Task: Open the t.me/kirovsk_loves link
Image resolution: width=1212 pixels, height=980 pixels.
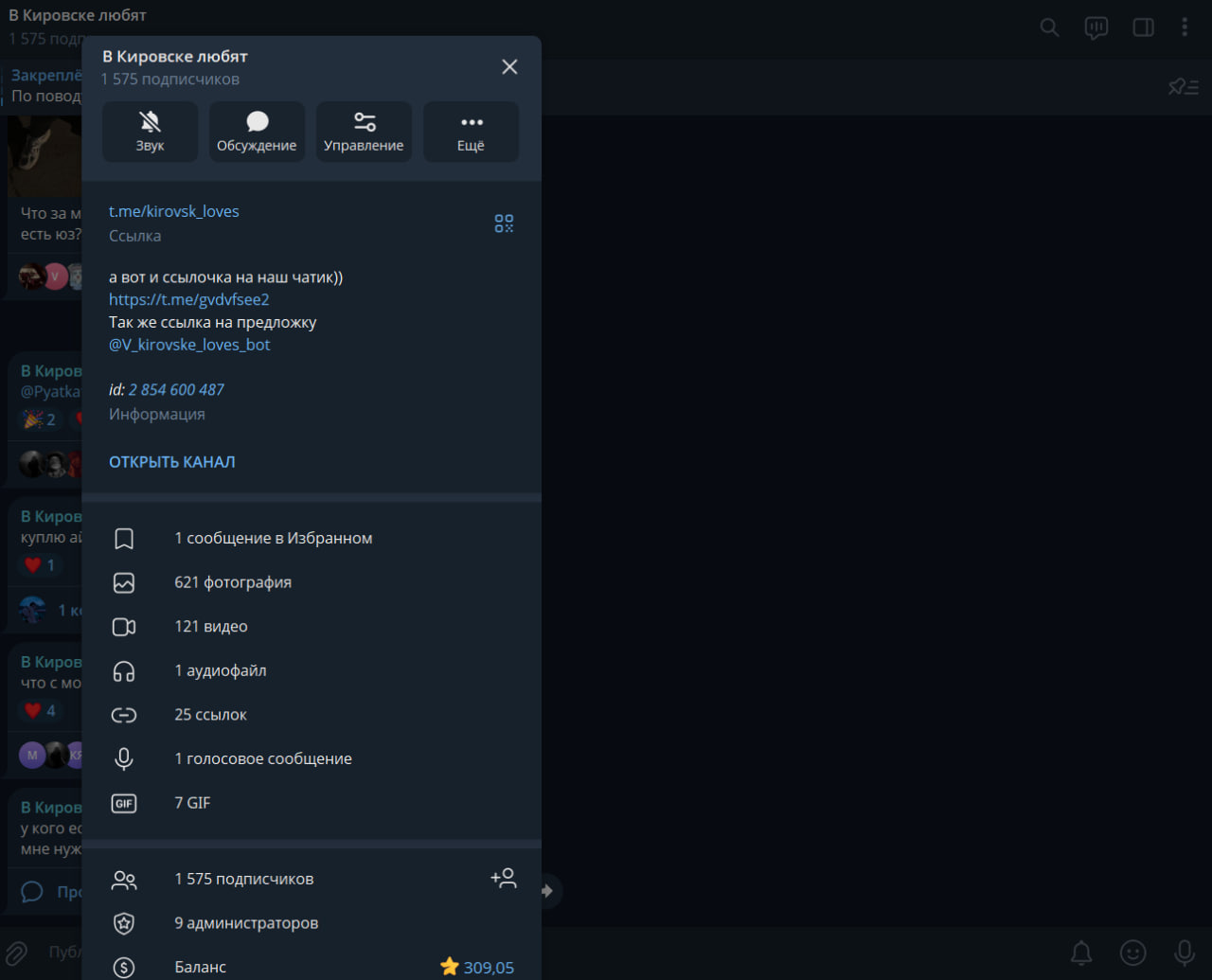Action: 174,211
